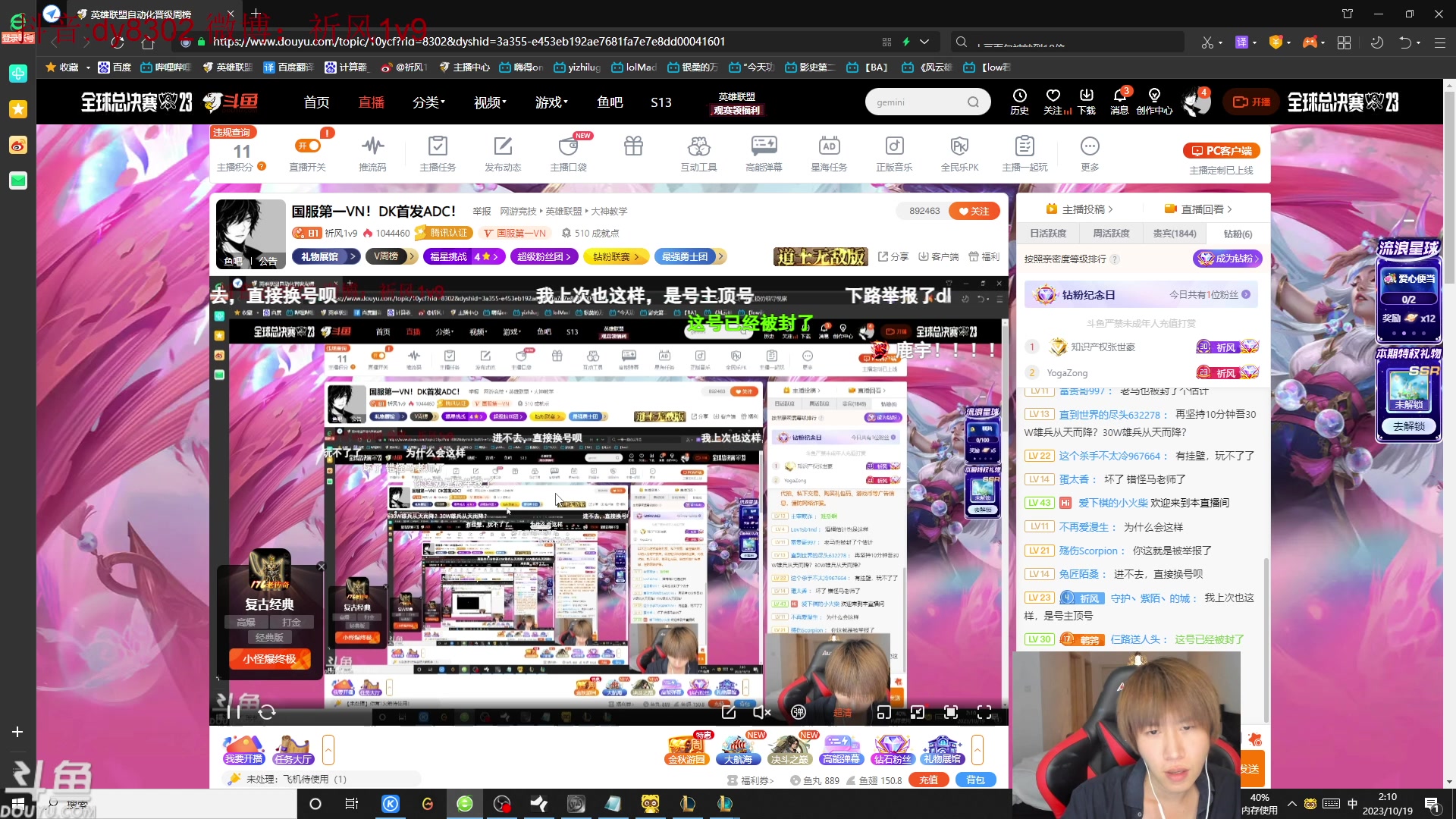Focus the gemini search input field

coord(918,102)
